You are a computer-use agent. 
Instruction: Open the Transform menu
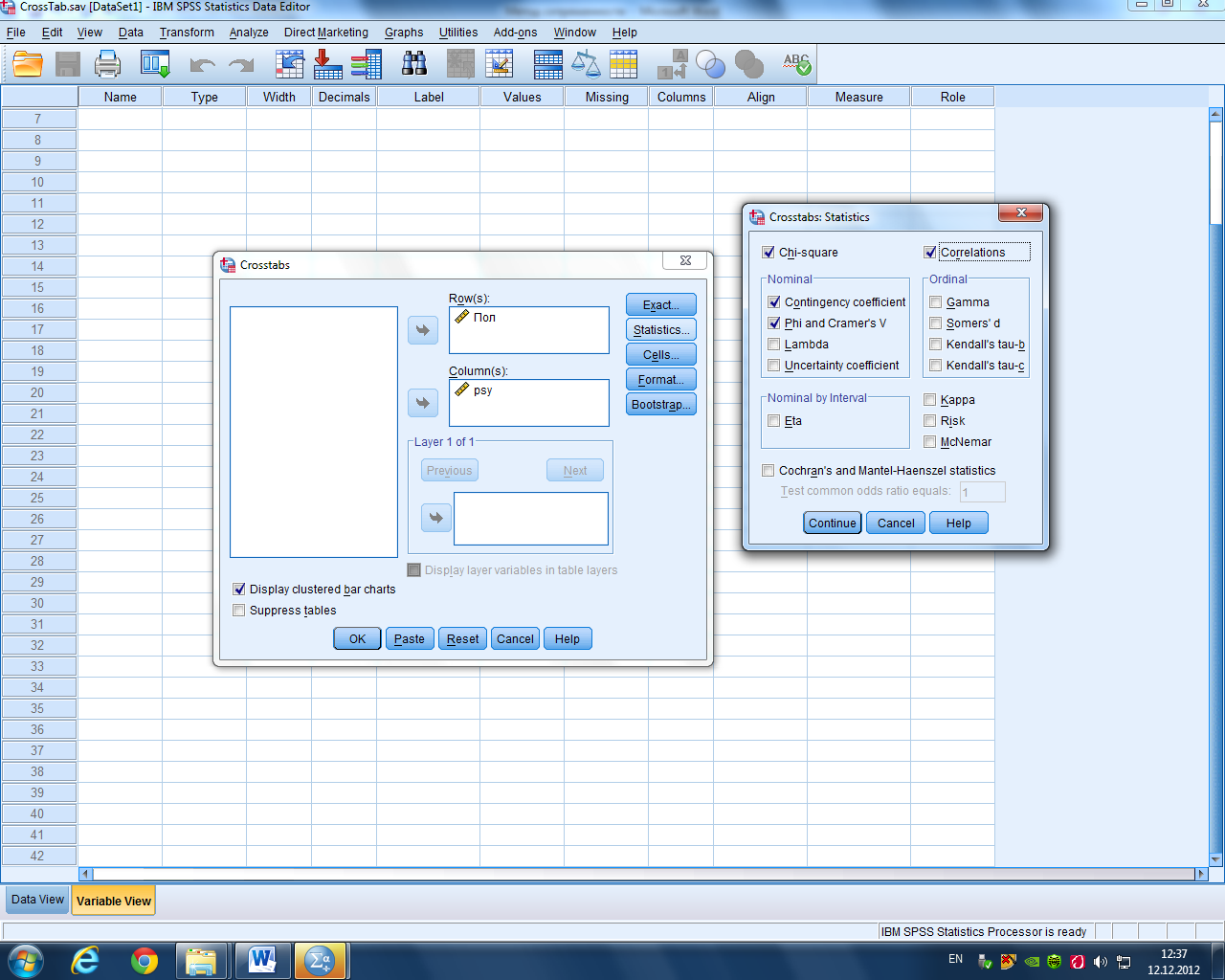point(187,33)
